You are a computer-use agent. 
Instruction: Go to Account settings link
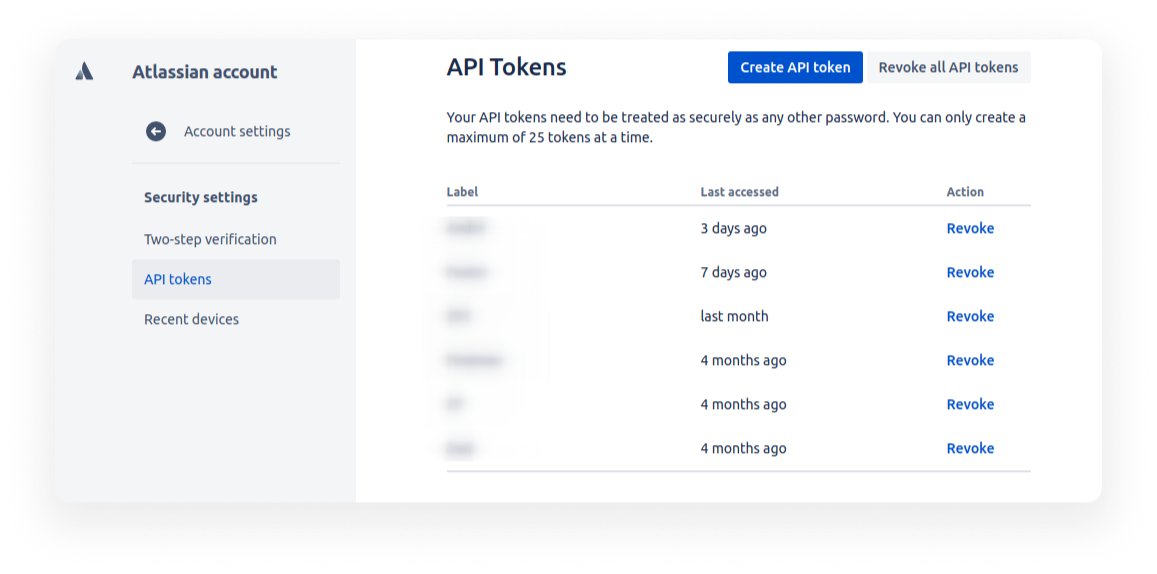pos(237,131)
